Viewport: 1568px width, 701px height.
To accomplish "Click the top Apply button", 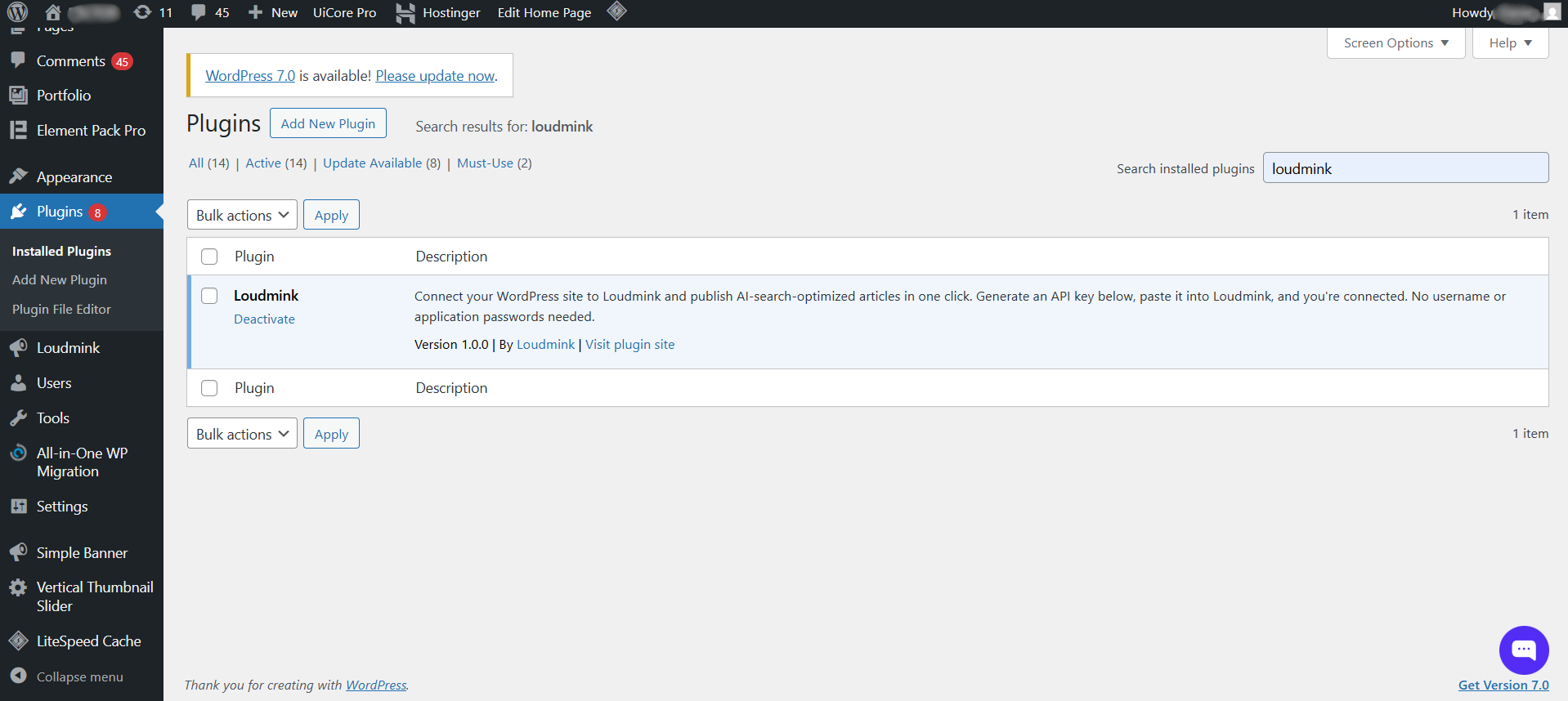I will 331,215.
